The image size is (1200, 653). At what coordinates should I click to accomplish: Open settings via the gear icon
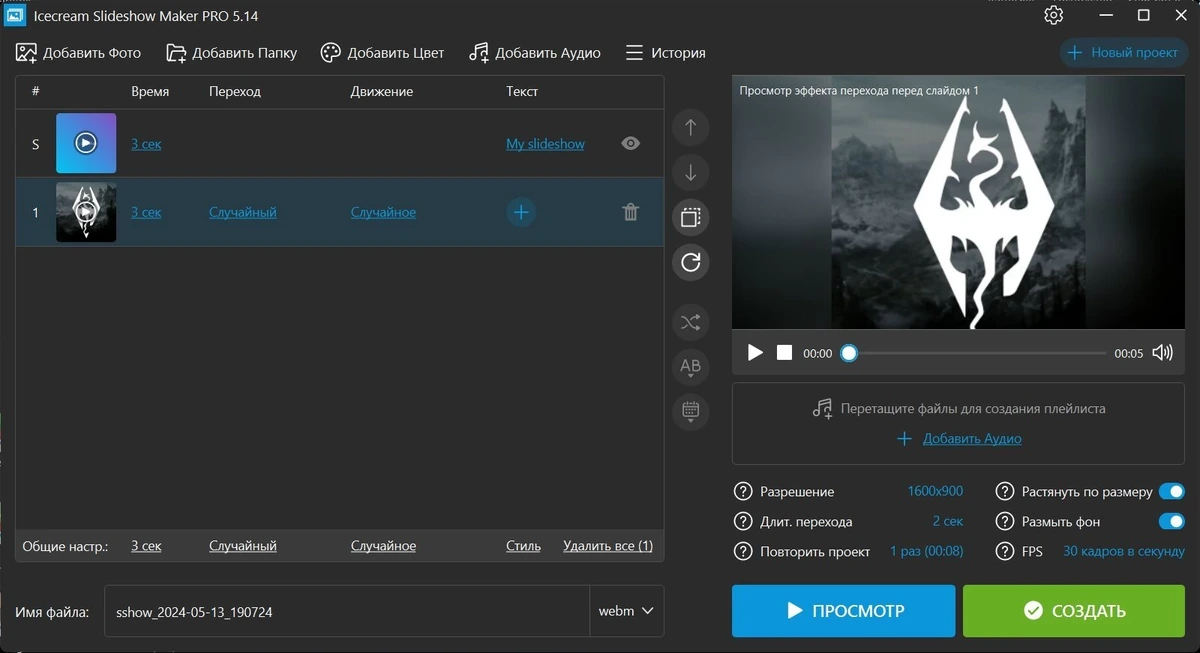[x=1053, y=16]
